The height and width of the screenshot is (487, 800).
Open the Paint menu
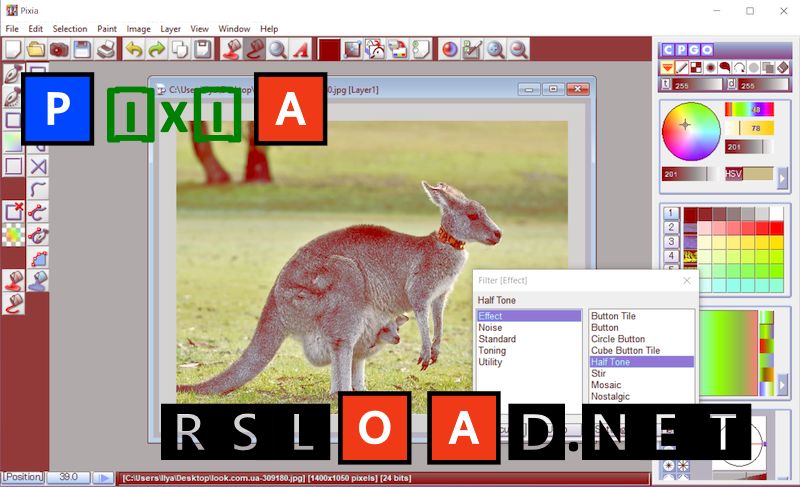107,29
